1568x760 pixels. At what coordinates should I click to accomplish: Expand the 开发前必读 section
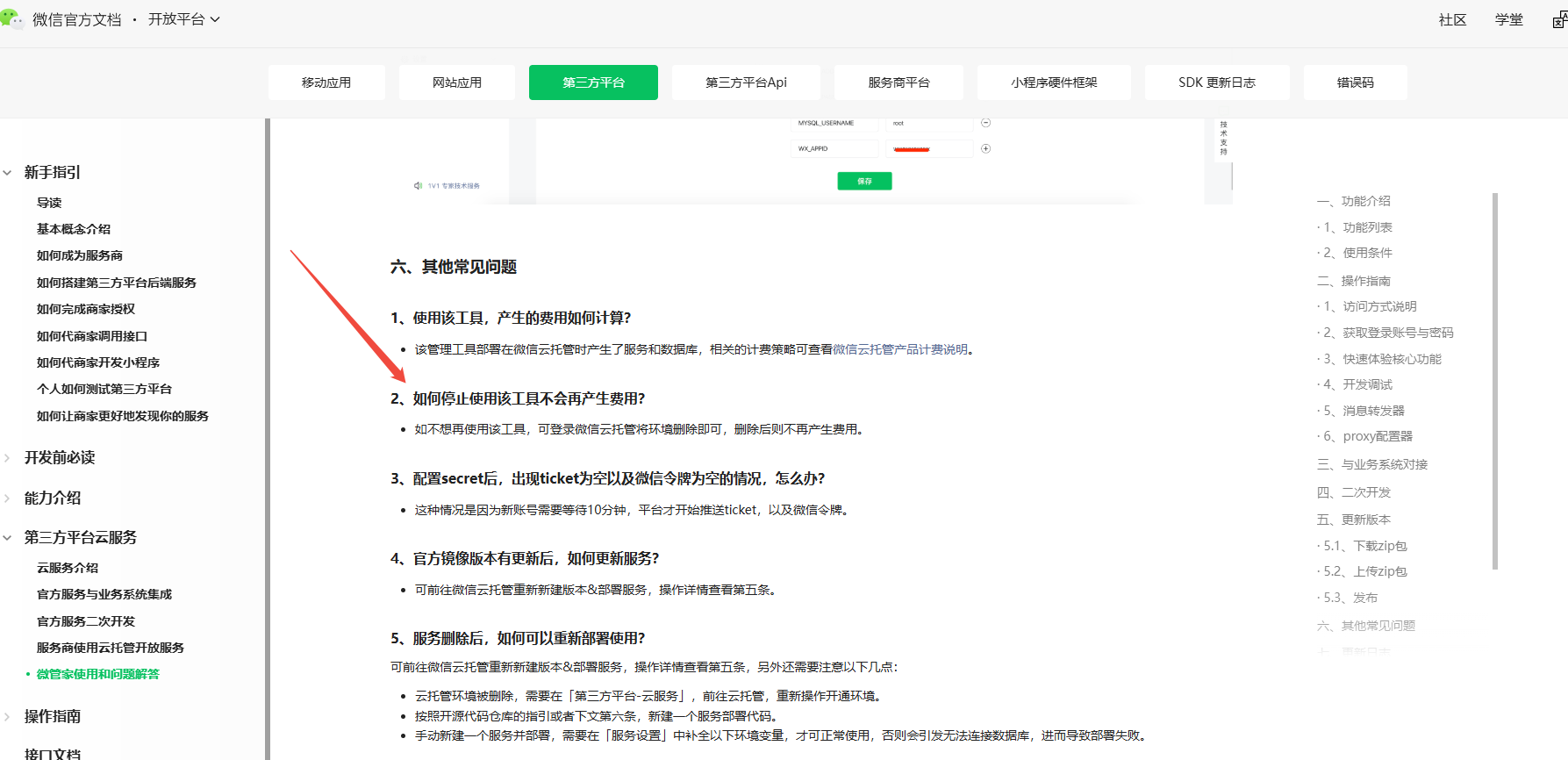tap(7, 458)
